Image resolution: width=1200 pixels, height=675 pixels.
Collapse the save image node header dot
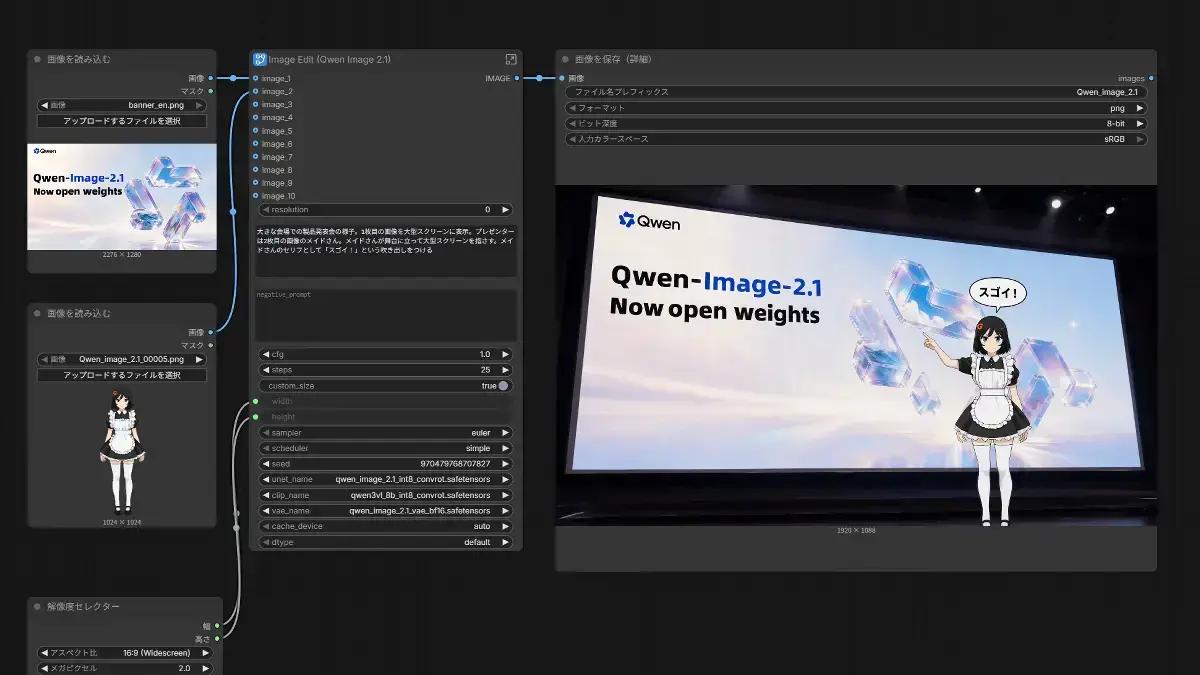tap(565, 59)
